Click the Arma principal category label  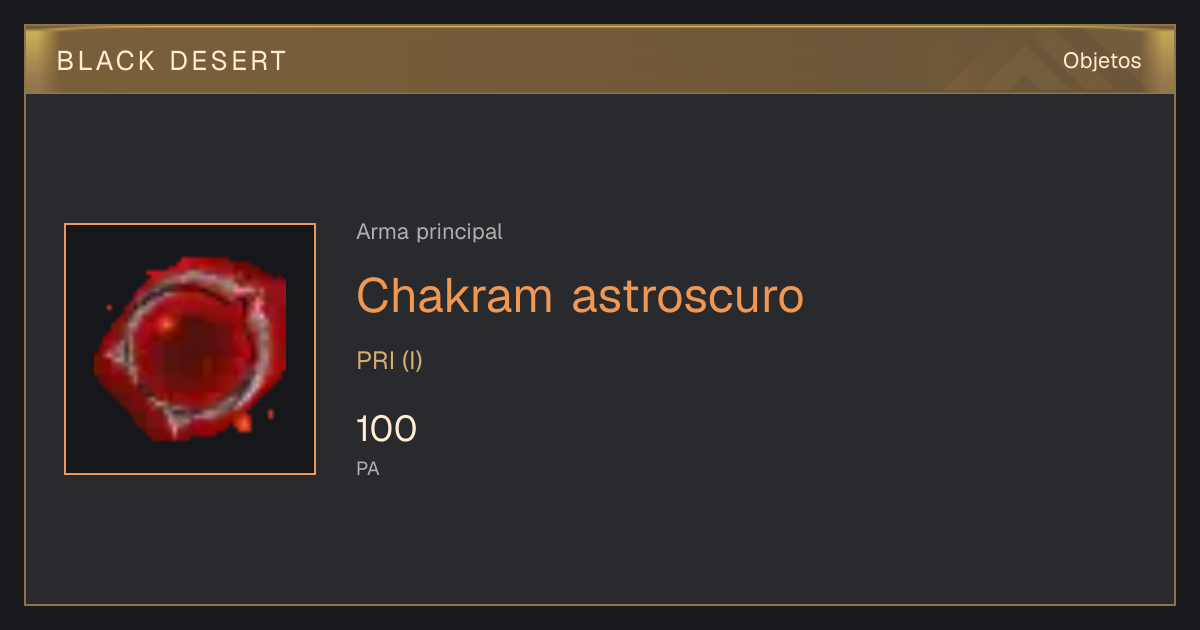tap(429, 232)
